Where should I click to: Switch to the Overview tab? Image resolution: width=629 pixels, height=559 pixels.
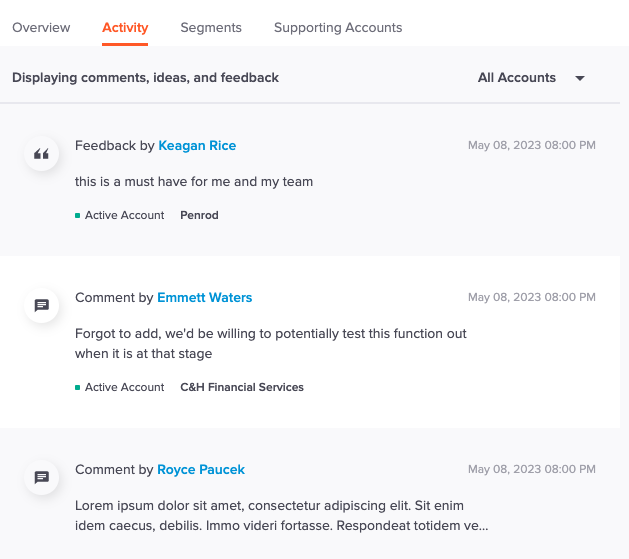[x=41, y=27]
